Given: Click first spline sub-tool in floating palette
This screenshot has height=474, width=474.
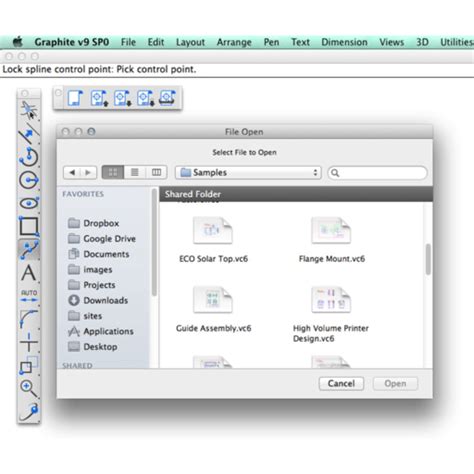Looking at the screenshot, I should click(x=75, y=98).
